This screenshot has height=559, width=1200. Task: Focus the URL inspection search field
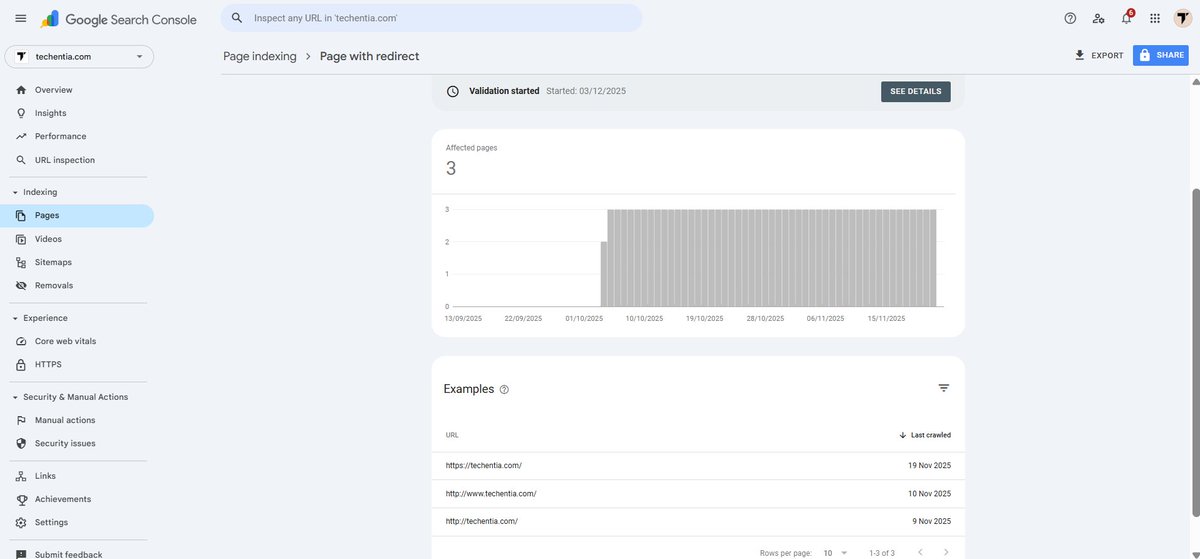[432, 18]
